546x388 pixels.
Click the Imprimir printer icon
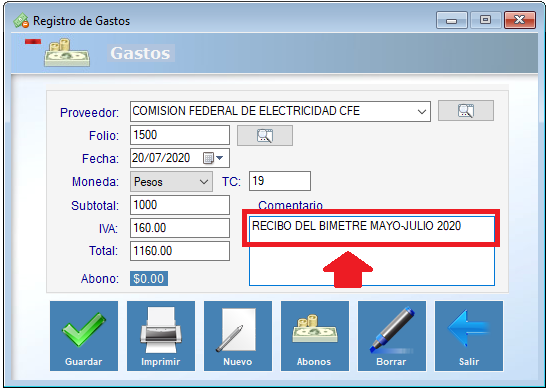[x=161, y=336]
